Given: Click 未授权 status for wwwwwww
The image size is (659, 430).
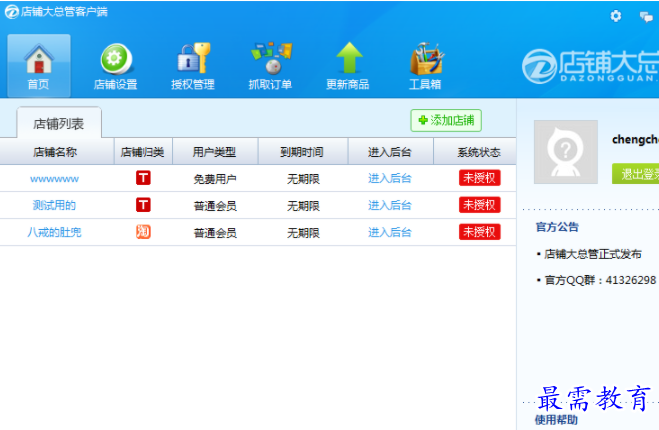Looking at the screenshot, I should coord(480,178).
